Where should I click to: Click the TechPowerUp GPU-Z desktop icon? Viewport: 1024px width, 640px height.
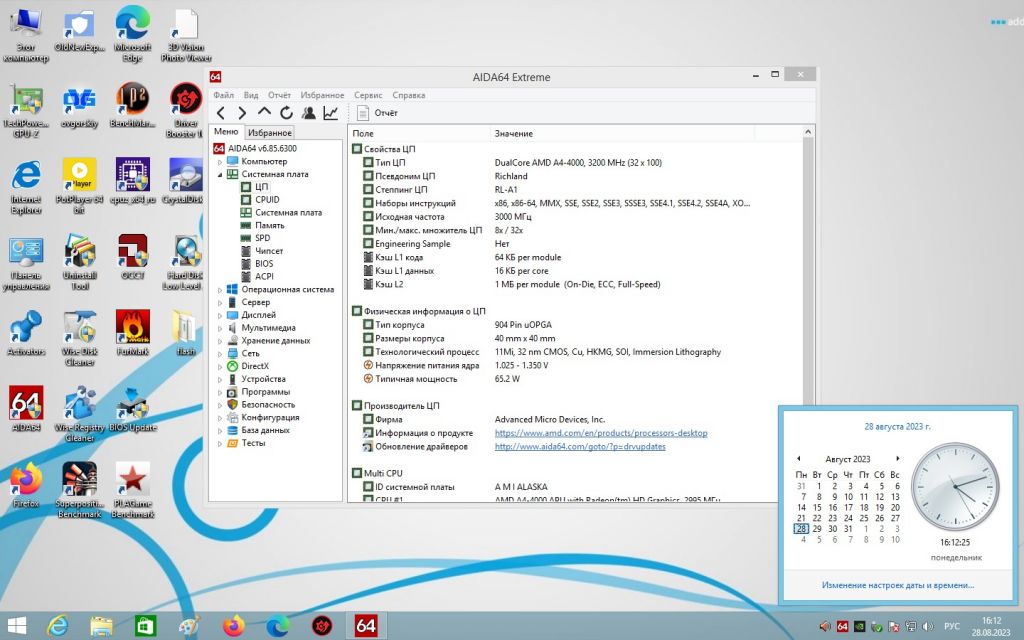pos(26,110)
